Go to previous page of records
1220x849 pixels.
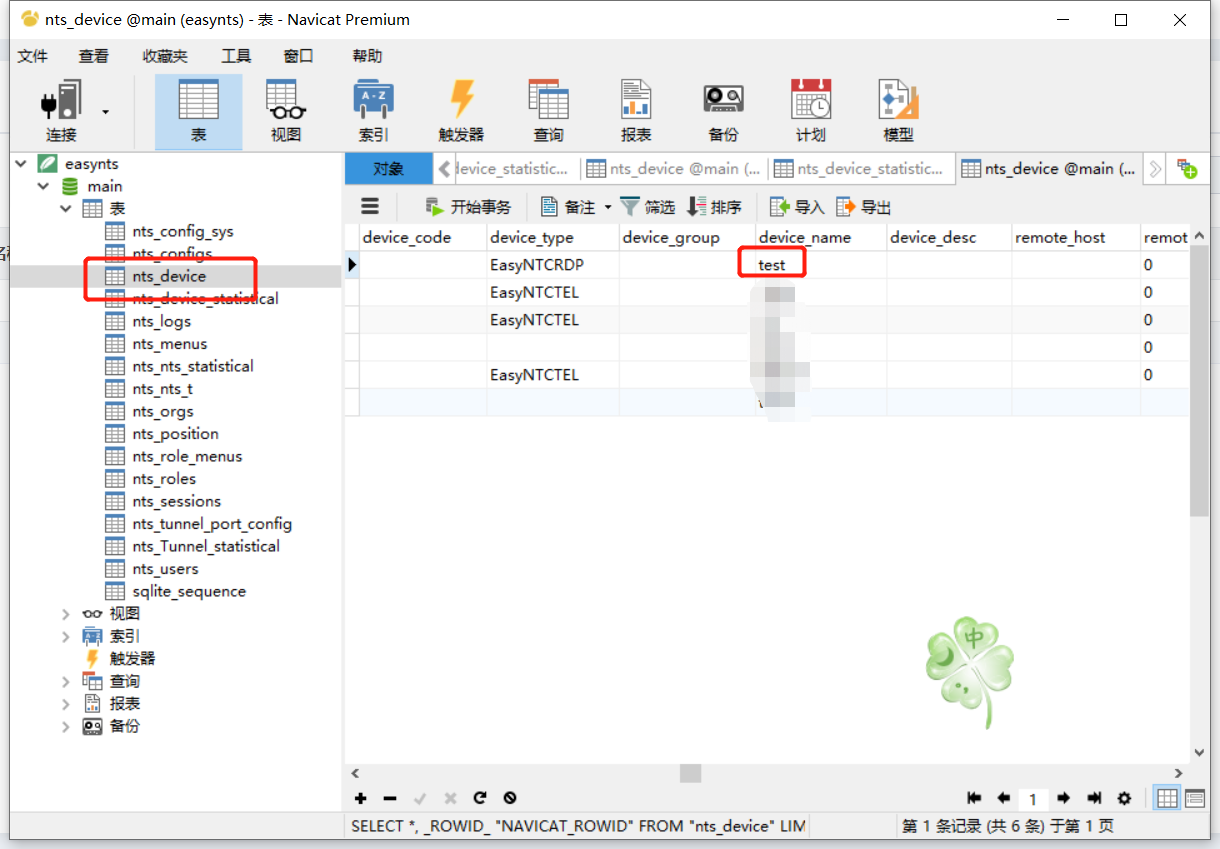pyautogui.click(x=1004, y=798)
